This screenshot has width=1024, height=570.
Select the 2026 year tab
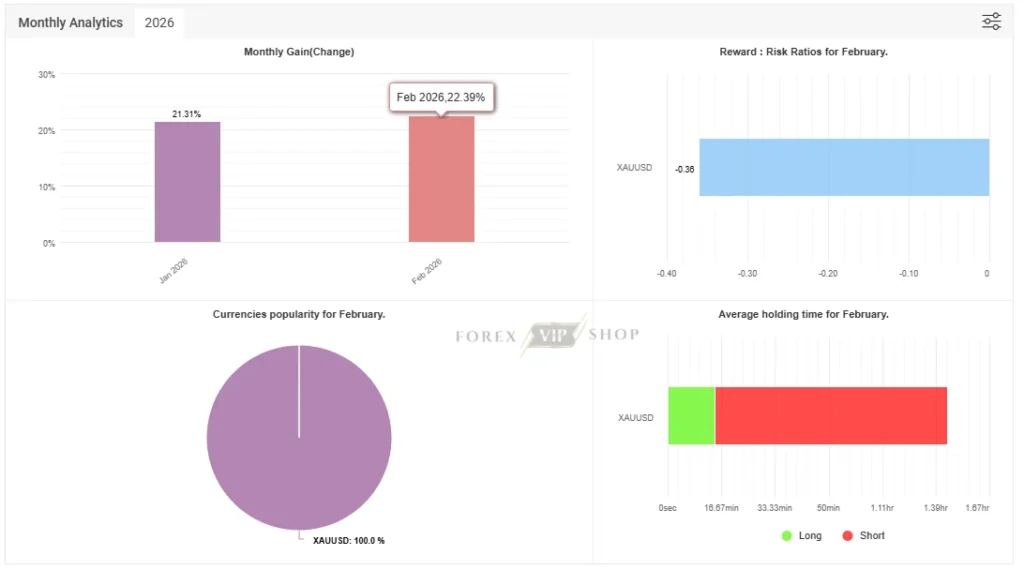click(x=159, y=23)
